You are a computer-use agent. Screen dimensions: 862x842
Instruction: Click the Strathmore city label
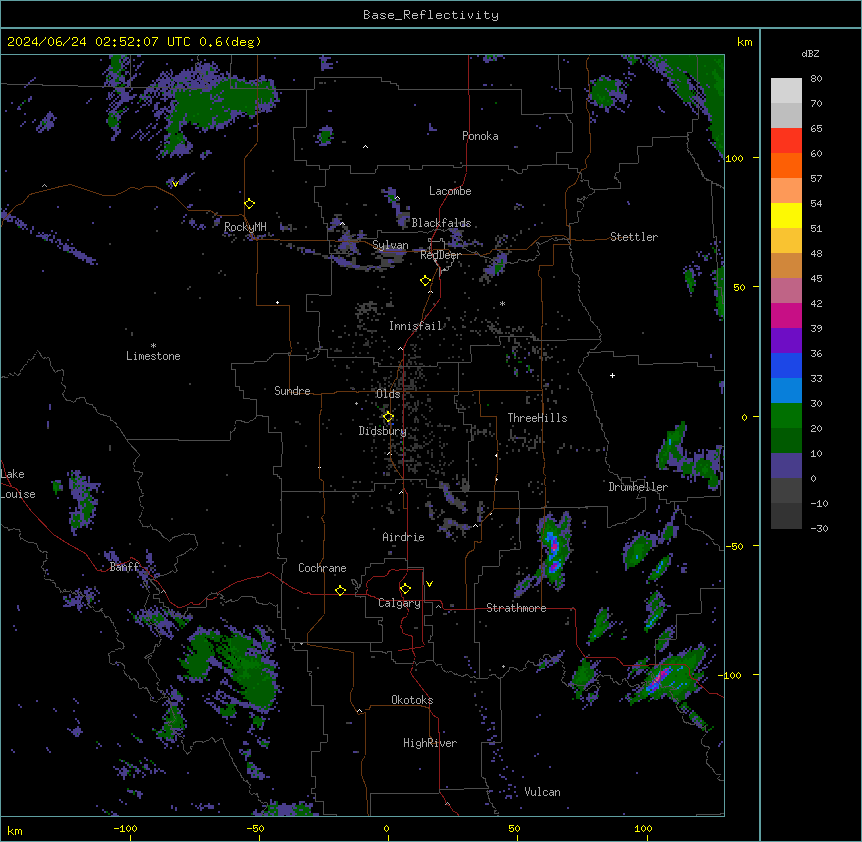coord(516,608)
